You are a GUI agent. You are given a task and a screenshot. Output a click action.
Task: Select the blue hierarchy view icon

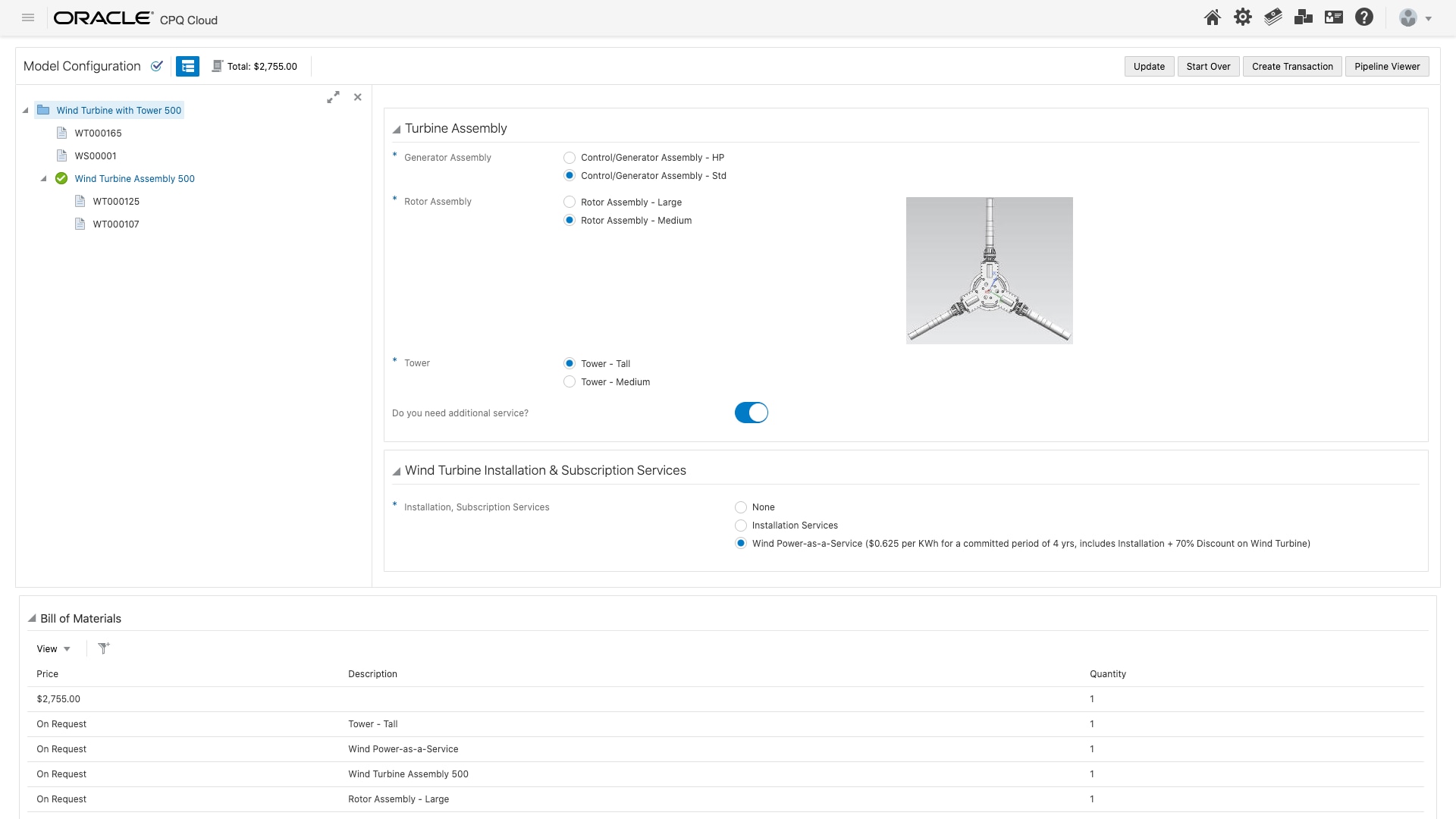coord(188,66)
